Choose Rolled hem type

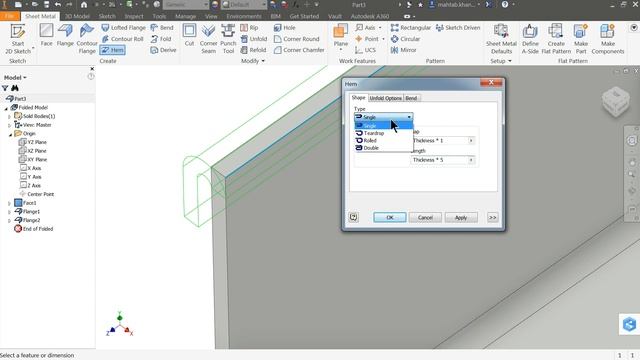pos(383,140)
